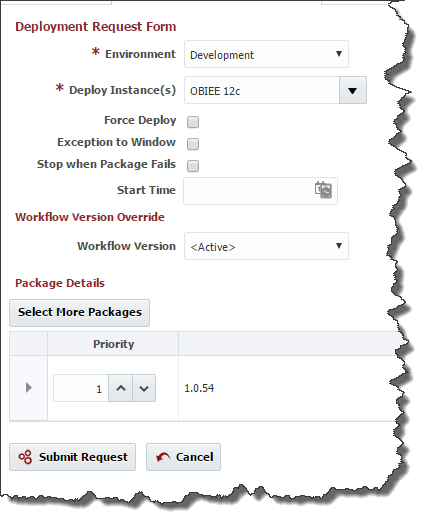Image resolution: width=432 pixels, height=528 pixels.
Task: Click the Priority column header
Action: (x=113, y=344)
